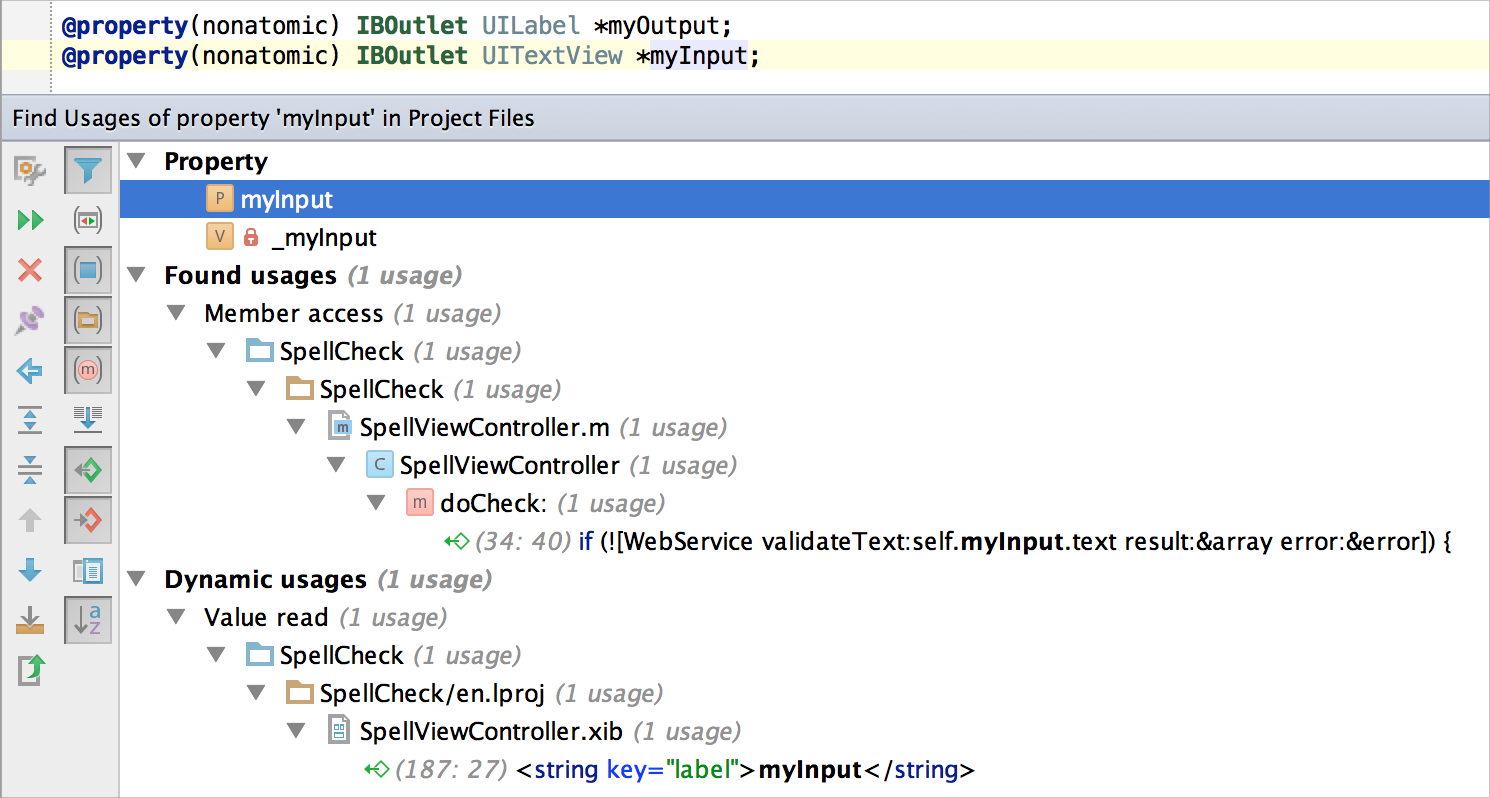Toggle group by method 'm' icon
Screen dimensions: 1490x798
[x=88, y=370]
